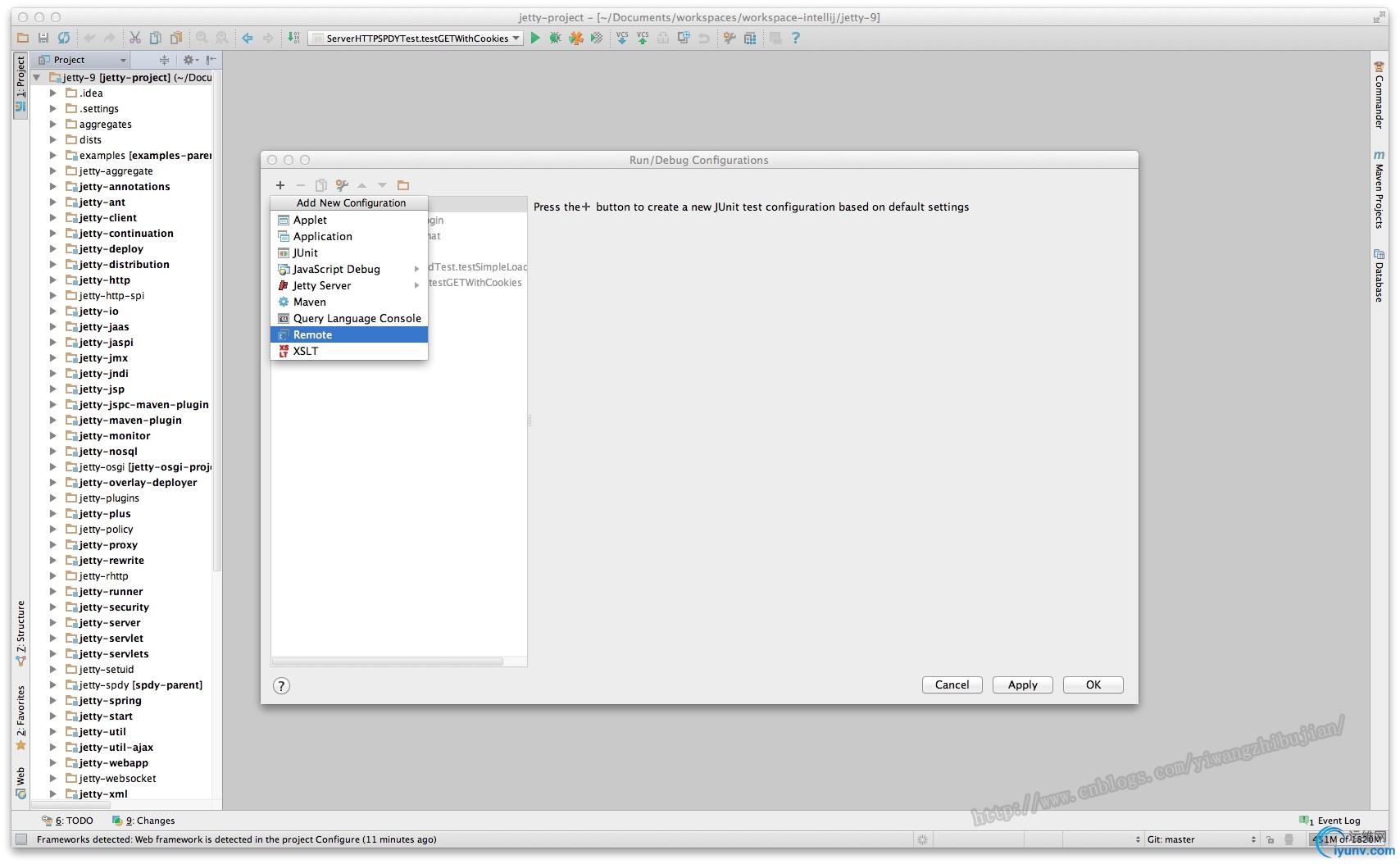Image resolution: width=1400 pixels, height=864 pixels.
Task: Open the 9: Changes tool window
Action: [144, 821]
